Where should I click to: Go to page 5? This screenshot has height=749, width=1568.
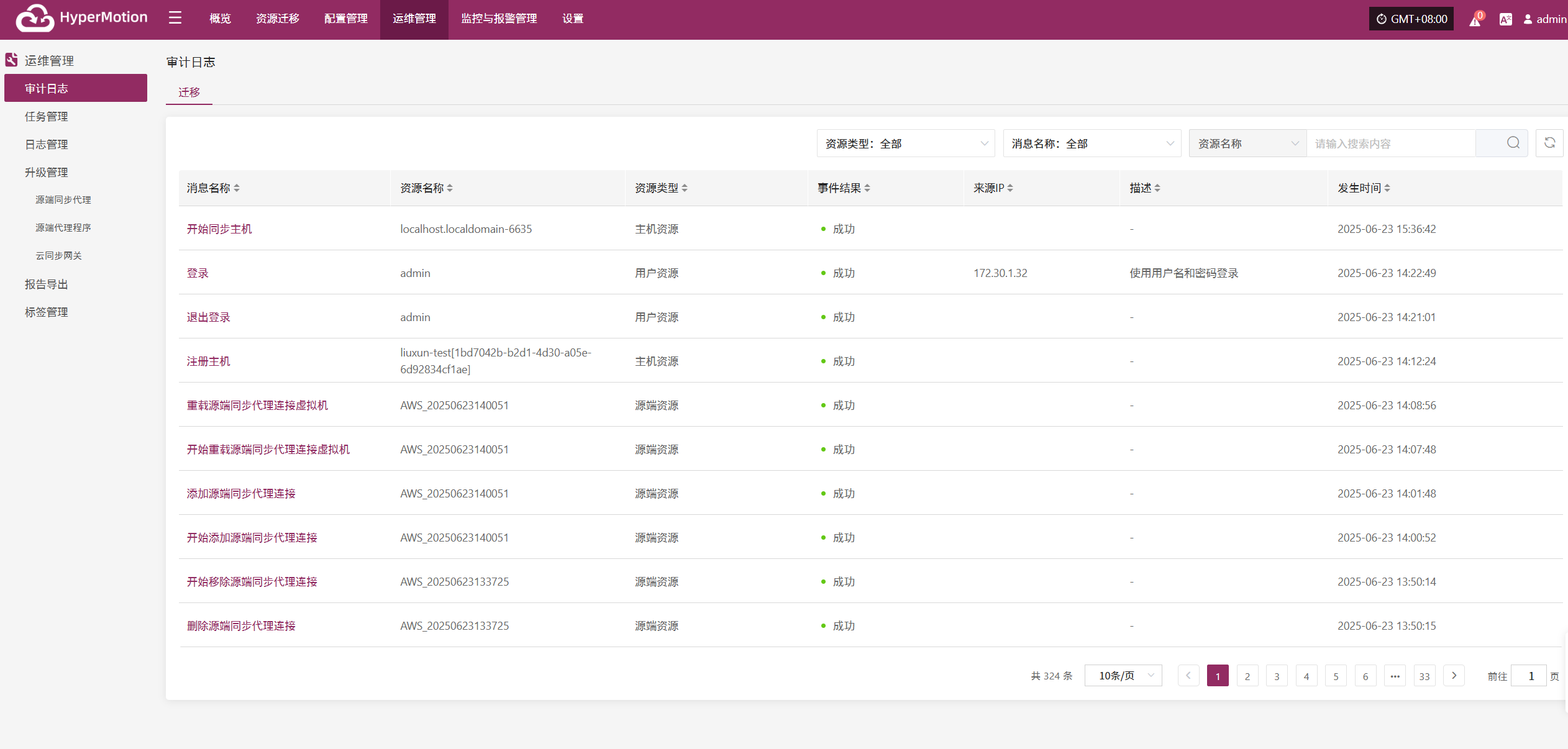click(1336, 676)
